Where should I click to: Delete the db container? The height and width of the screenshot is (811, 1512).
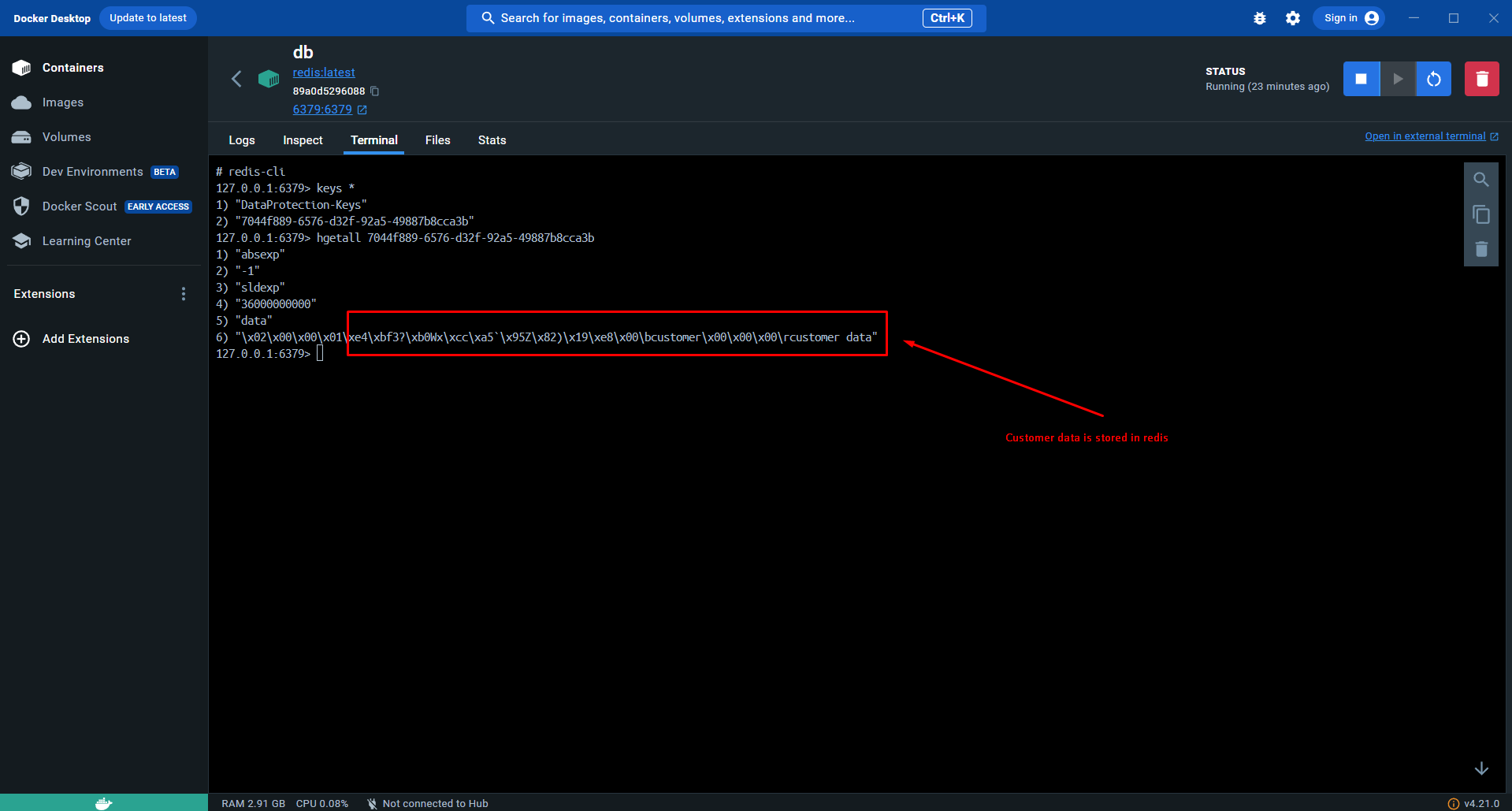tap(1481, 78)
